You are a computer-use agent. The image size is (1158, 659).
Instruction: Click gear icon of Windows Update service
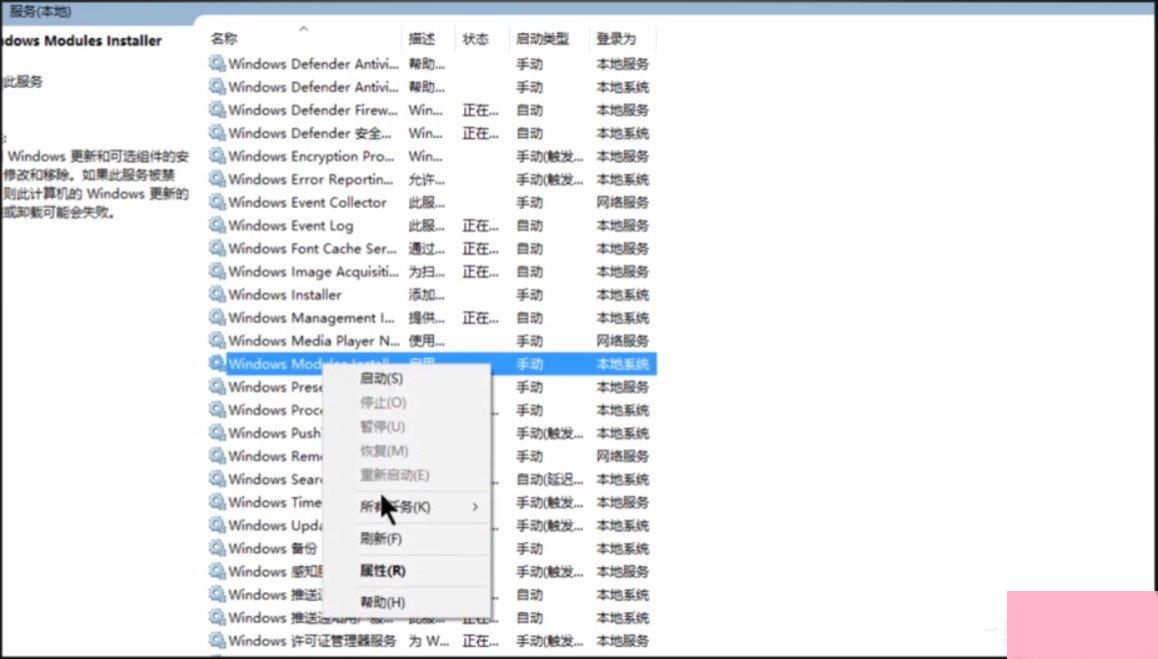(217, 525)
